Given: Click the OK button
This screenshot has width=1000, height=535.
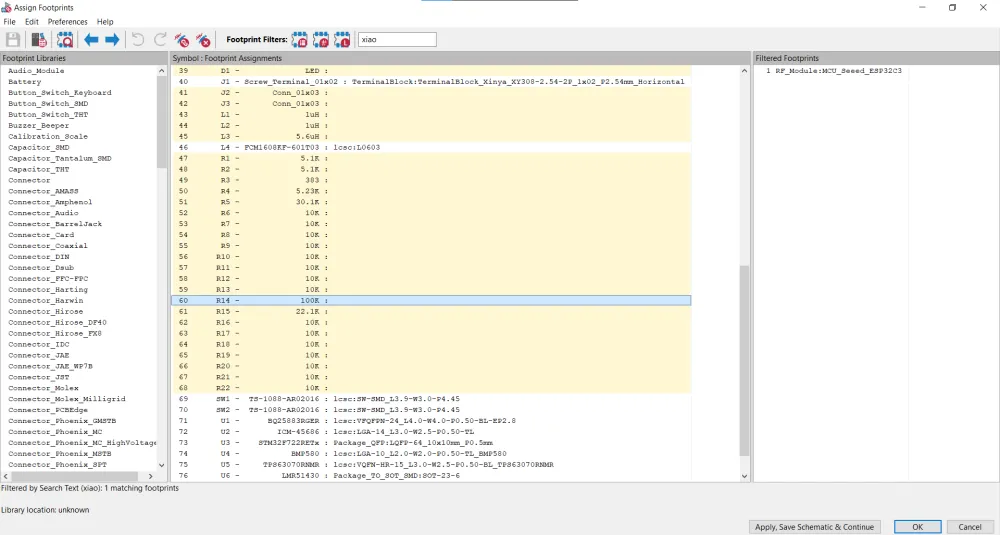Looking at the screenshot, I should (916, 527).
